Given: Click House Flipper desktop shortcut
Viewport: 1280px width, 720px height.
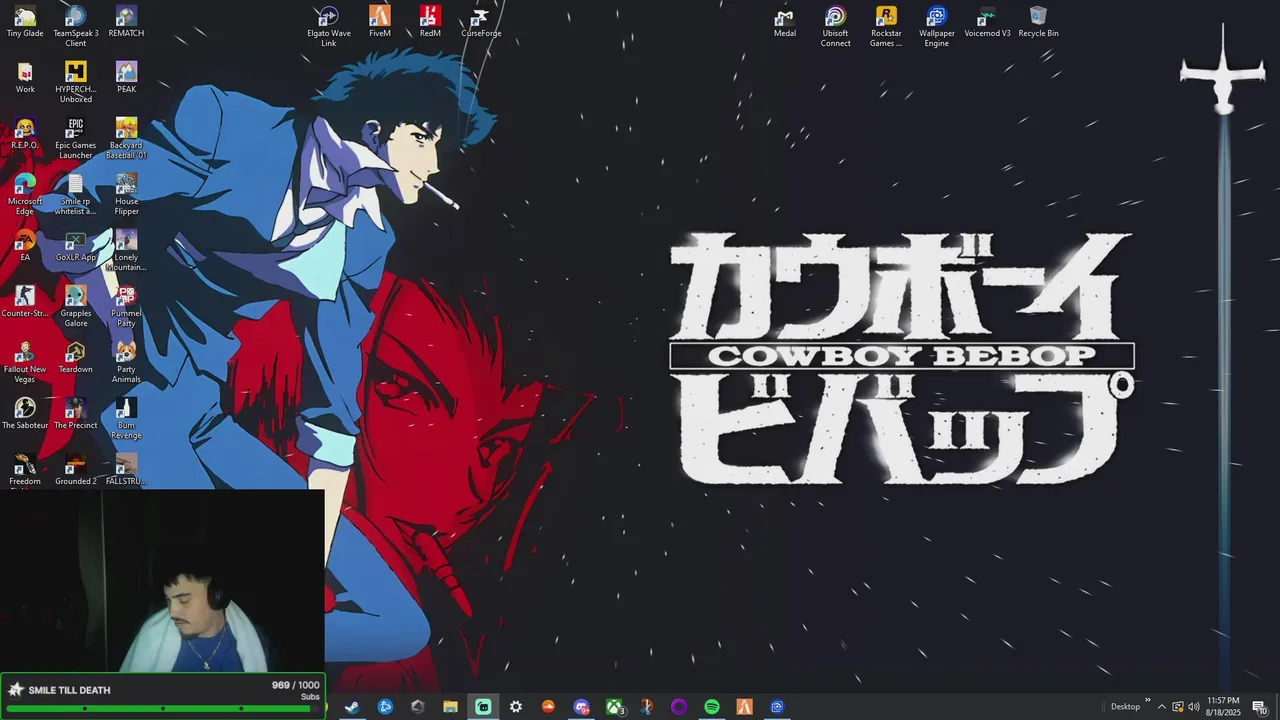Looking at the screenshot, I should pos(126,194).
